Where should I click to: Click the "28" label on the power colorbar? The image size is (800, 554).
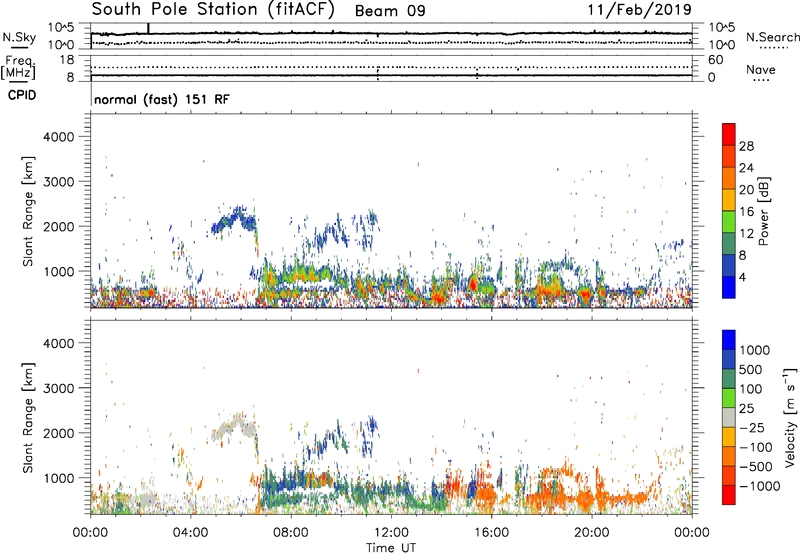tap(746, 146)
